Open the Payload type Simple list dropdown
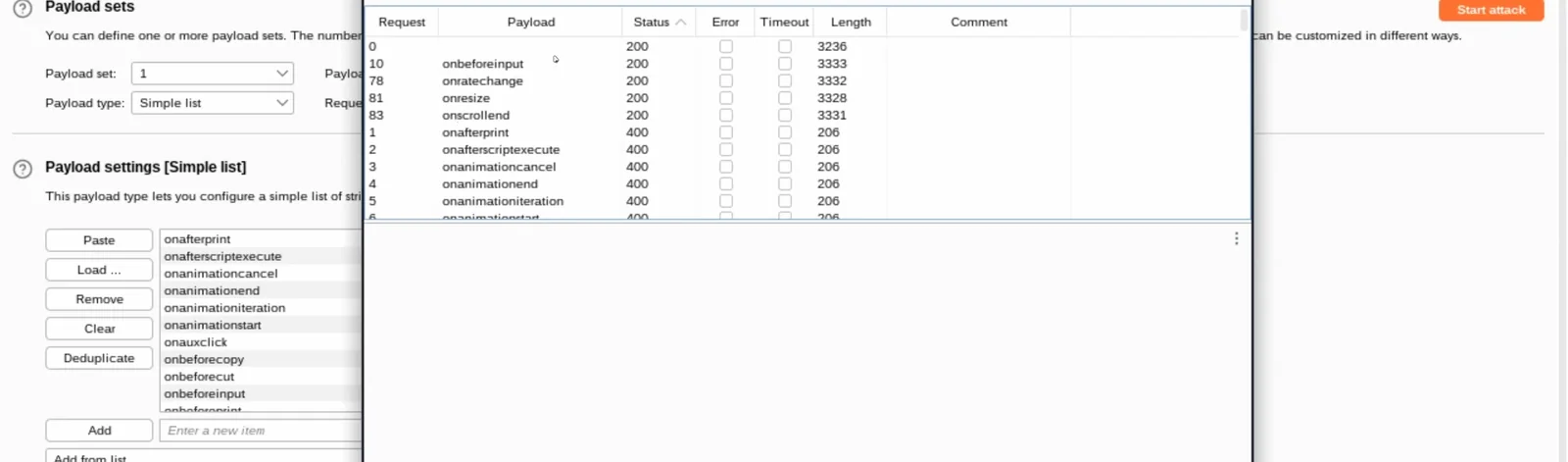This screenshot has width=1568, height=462. click(x=213, y=103)
